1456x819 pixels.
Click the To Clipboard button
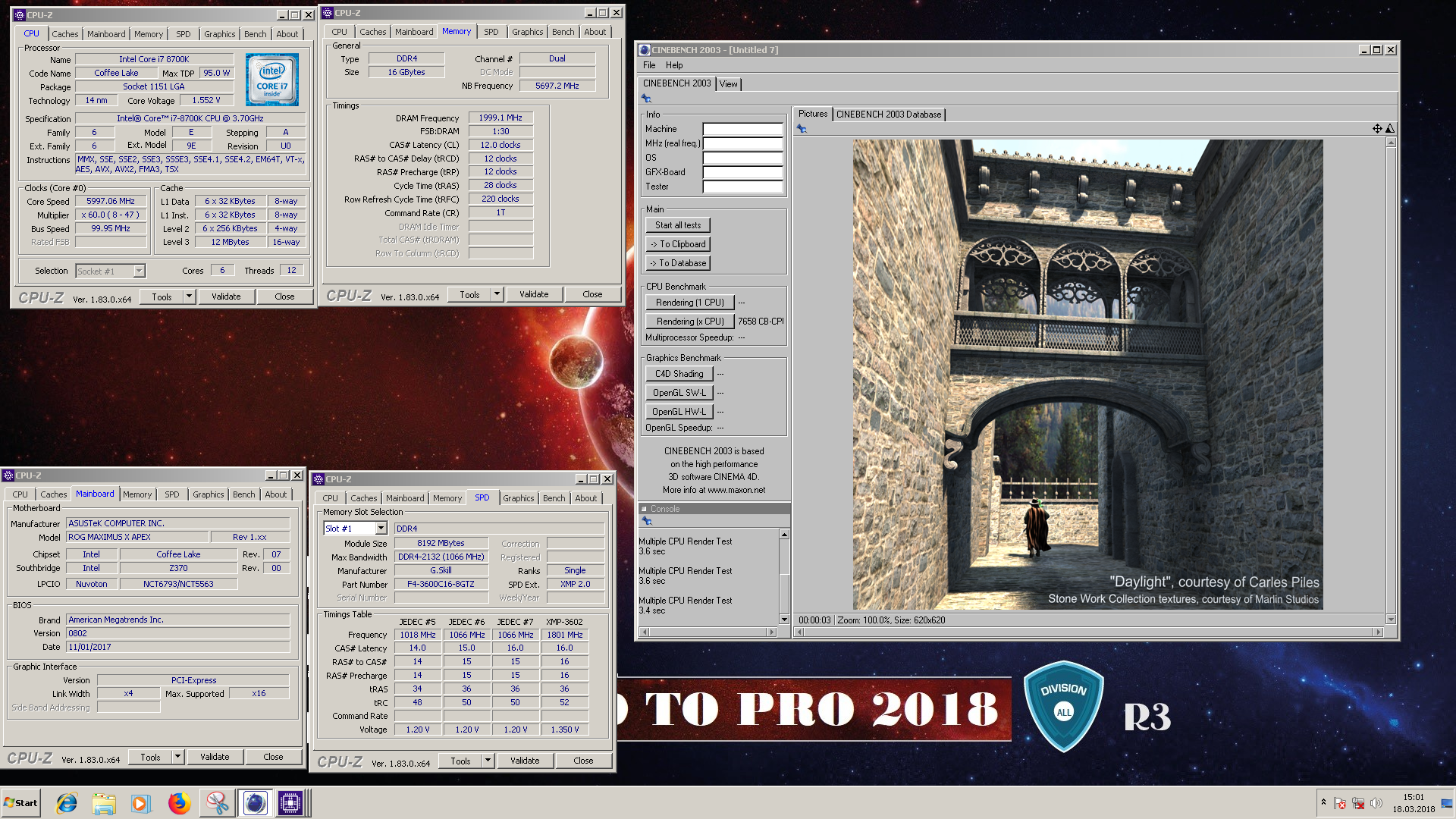point(678,244)
